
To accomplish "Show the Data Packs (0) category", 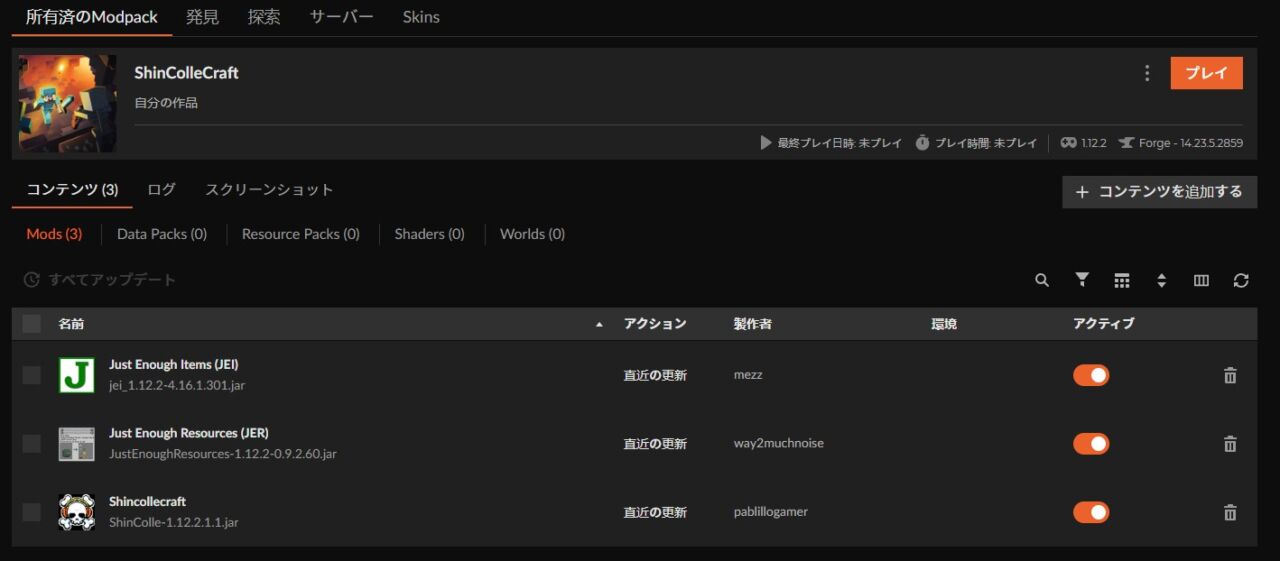I will [x=162, y=234].
